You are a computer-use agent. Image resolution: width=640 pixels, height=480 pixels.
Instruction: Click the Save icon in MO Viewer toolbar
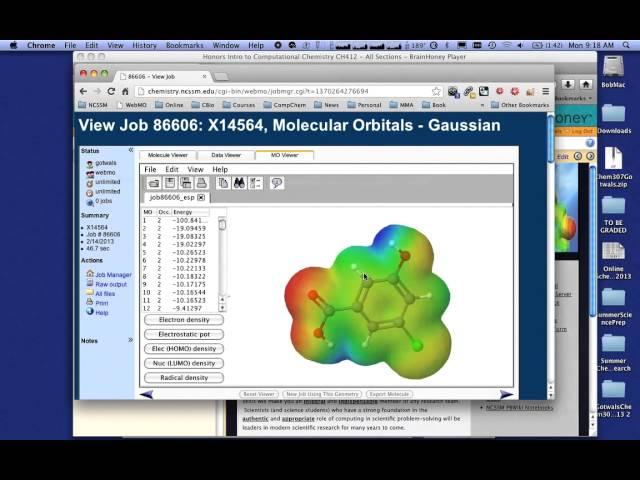pyautogui.click(x=170, y=183)
